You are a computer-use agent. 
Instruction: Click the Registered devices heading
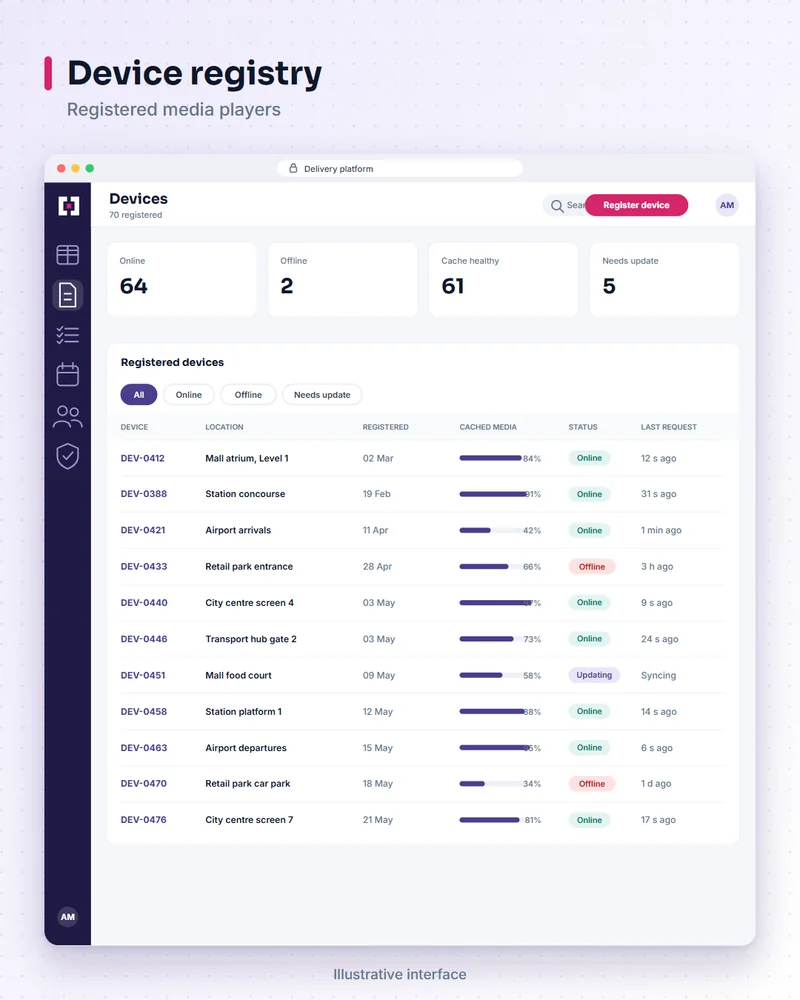[x=172, y=362]
